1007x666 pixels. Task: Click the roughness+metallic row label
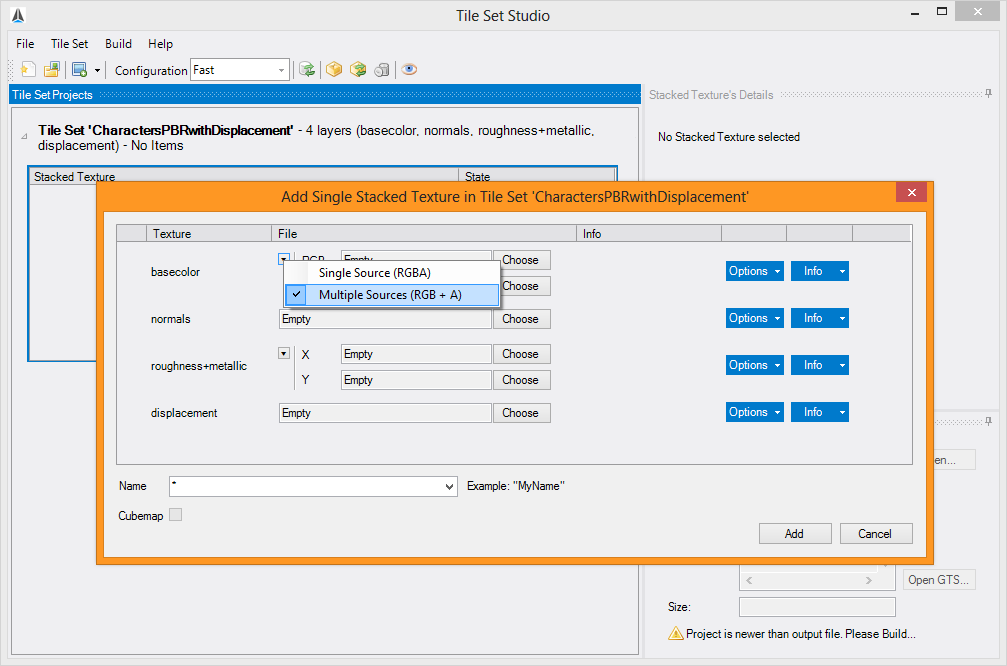[199, 366]
